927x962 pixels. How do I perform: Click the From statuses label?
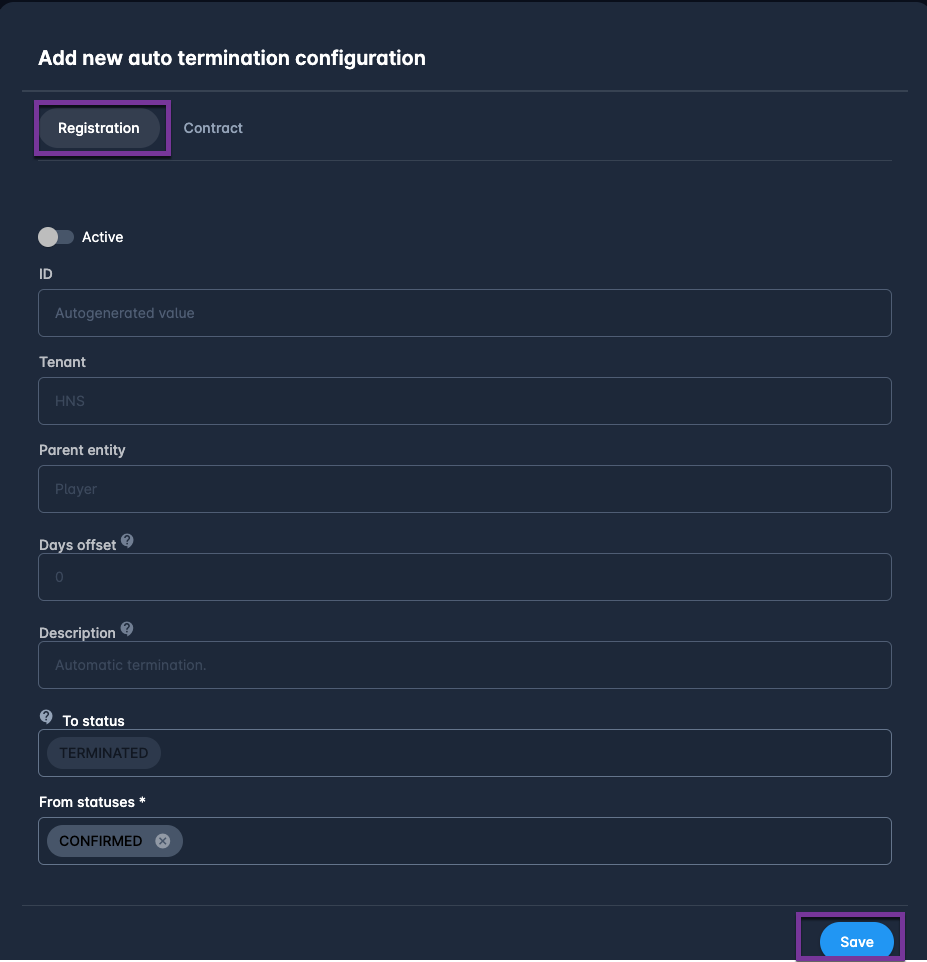(x=92, y=802)
